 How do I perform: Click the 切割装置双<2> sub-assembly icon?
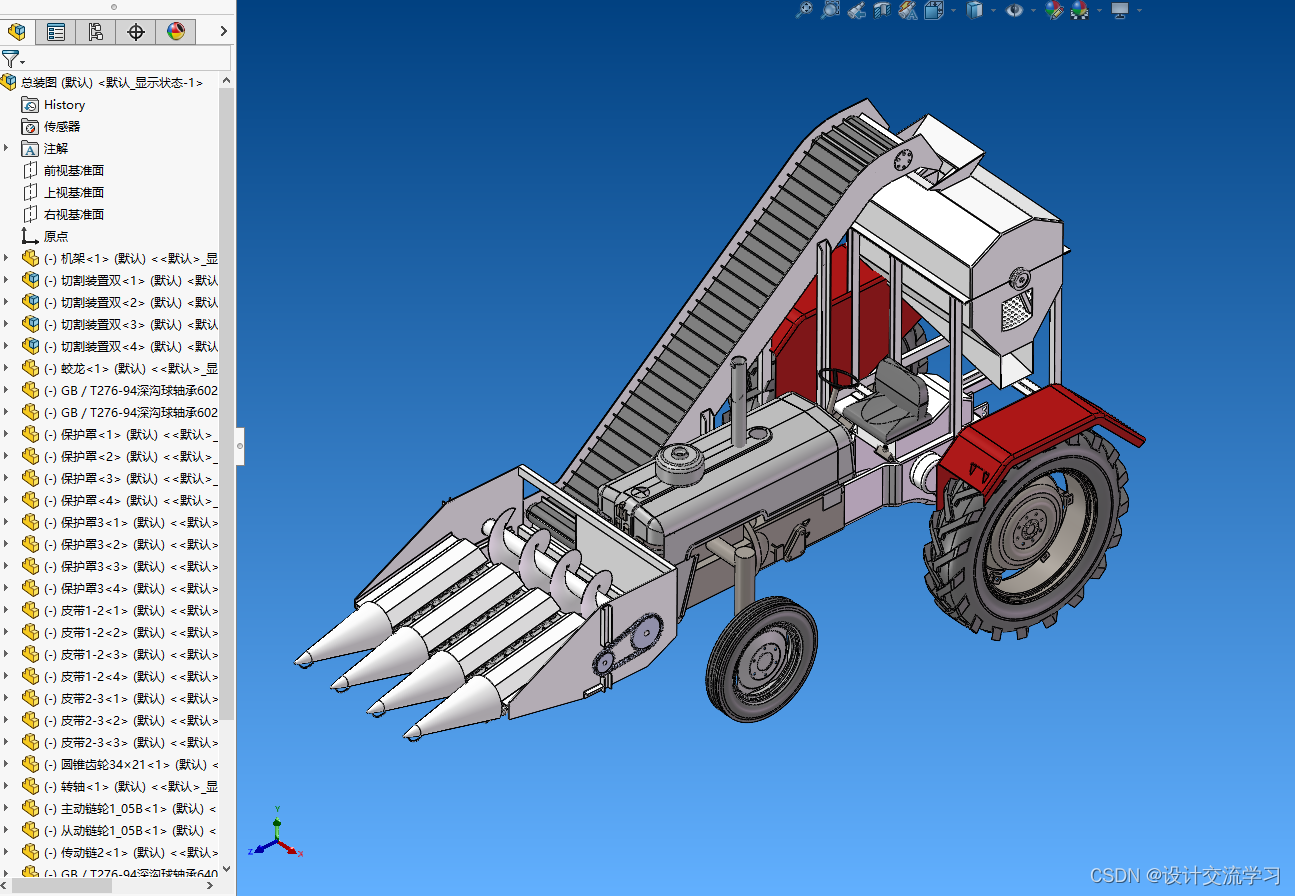[x=30, y=302]
